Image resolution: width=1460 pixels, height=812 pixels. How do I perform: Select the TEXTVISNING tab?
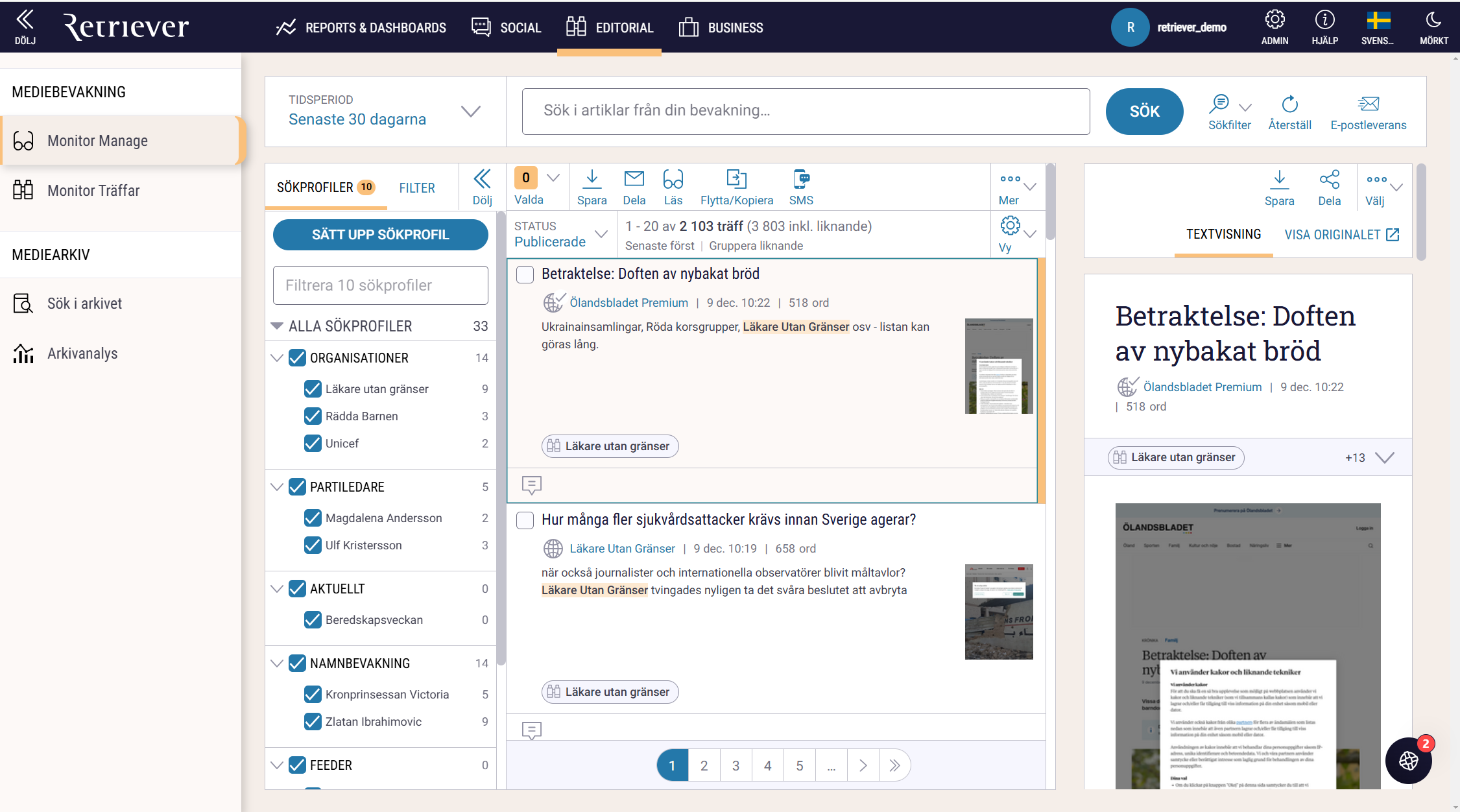(x=1224, y=235)
